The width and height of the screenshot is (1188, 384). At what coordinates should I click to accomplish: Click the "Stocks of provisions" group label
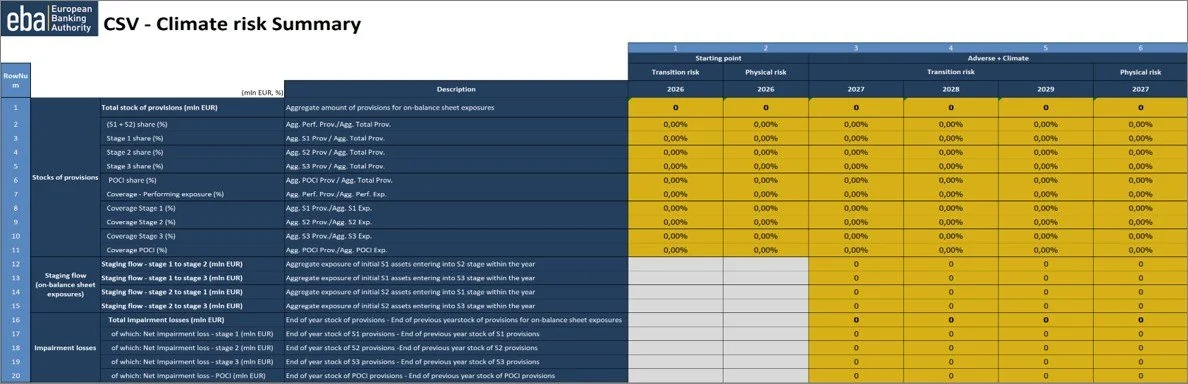pyautogui.click(x=65, y=177)
